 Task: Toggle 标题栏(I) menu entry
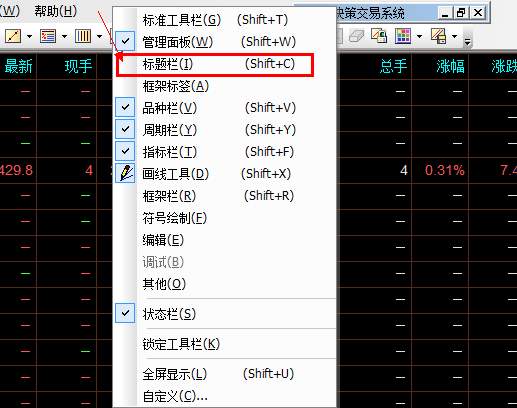(224, 64)
